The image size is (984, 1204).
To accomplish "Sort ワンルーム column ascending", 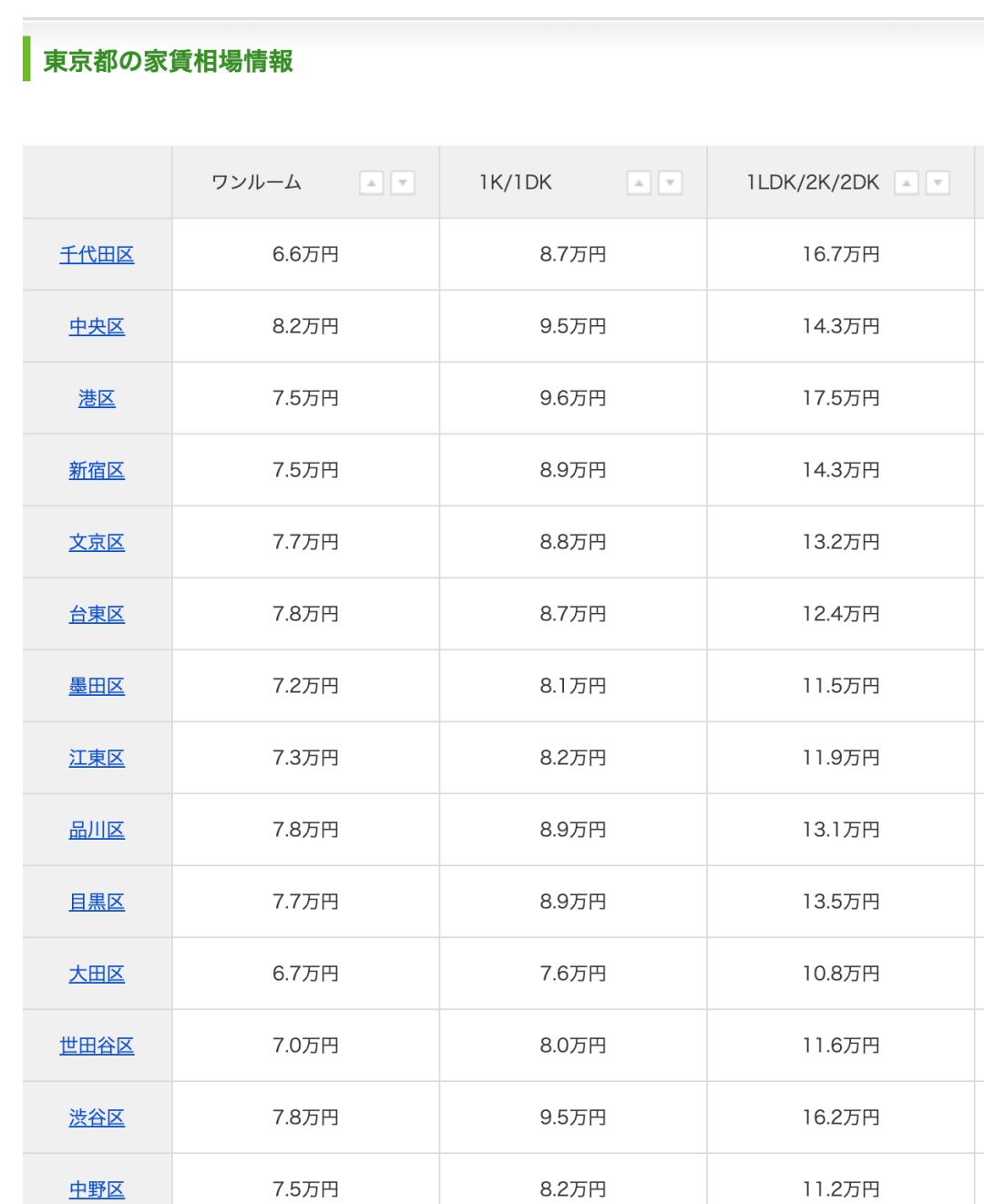I will pyautogui.click(x=372, y=183).
